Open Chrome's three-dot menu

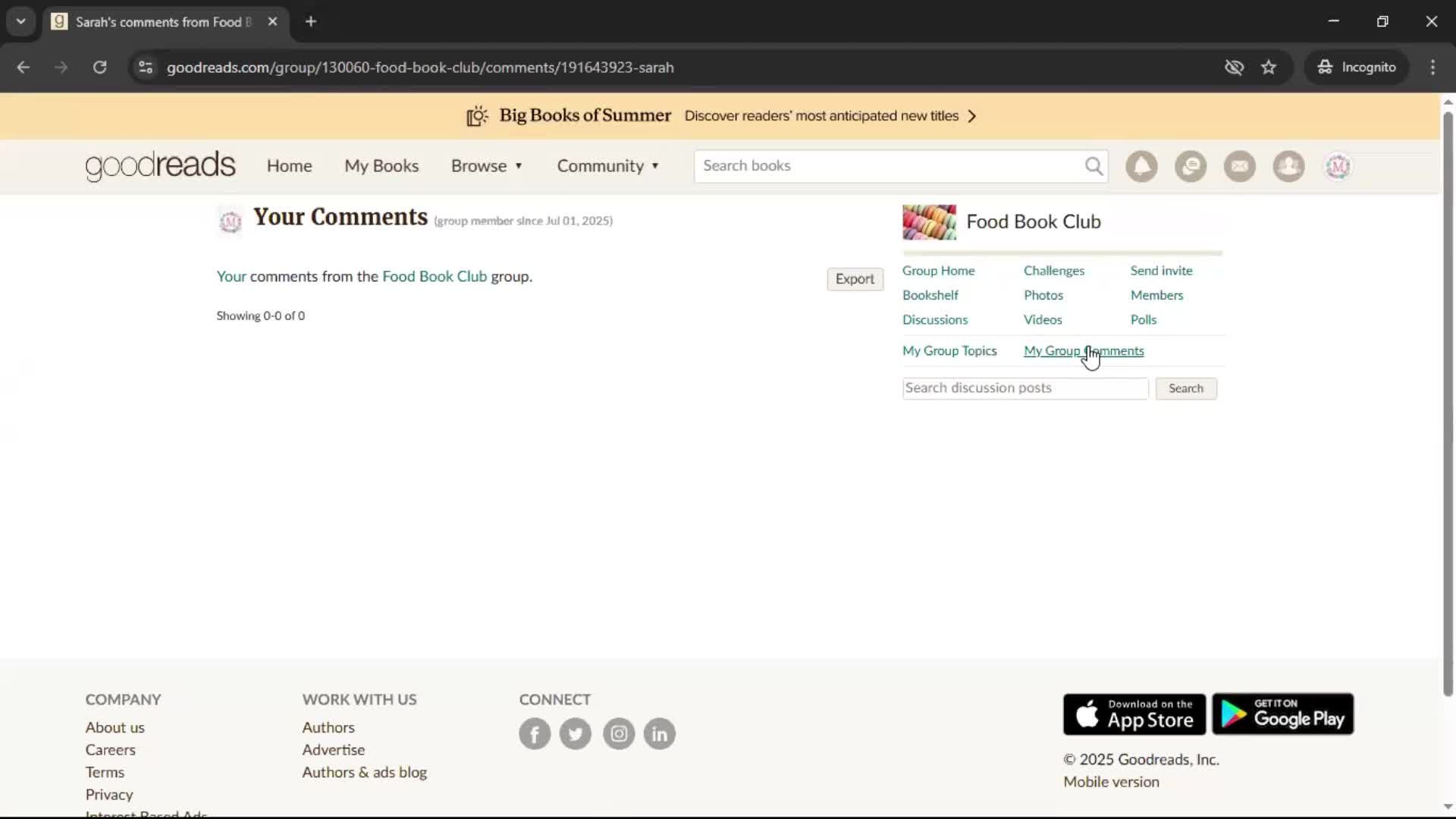1432,67
